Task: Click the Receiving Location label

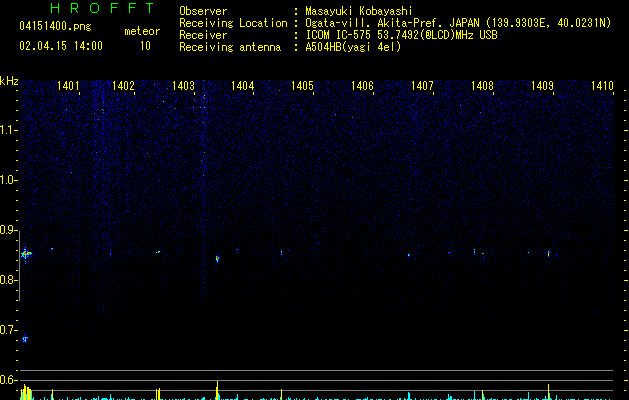Action: (x=233, y=23)
